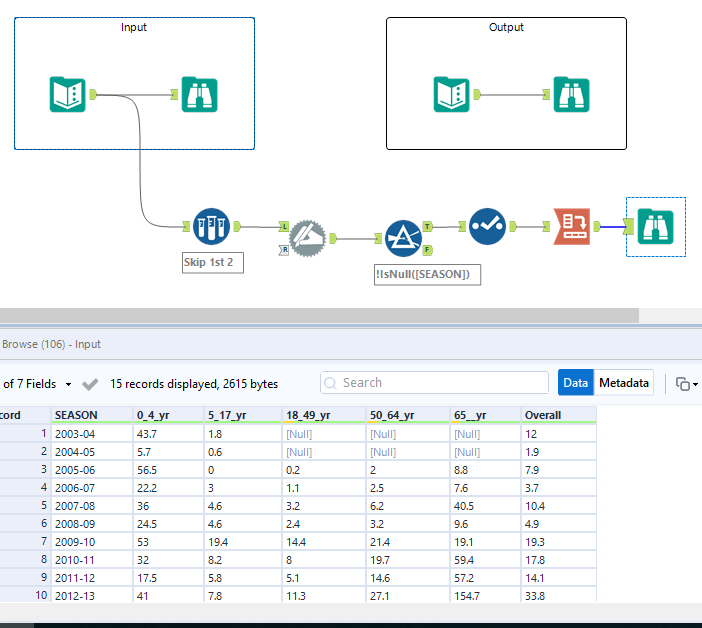This screenshot has height=628, width=702.
Task: Select the 2003-04 season cell
Action: click(92, 434)
